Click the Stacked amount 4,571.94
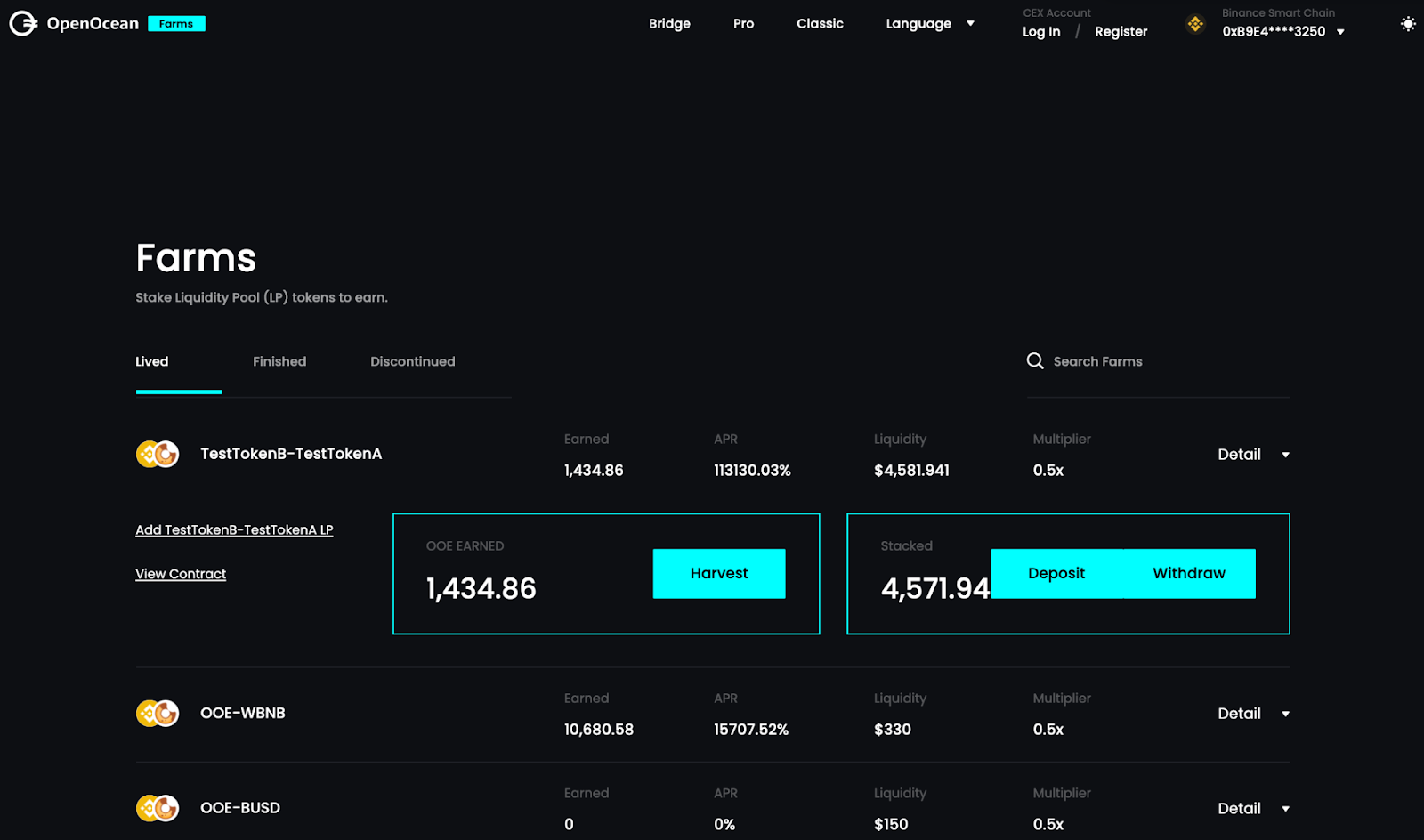The height and width of the screenshot is (840, 1424). click(935, 588)
